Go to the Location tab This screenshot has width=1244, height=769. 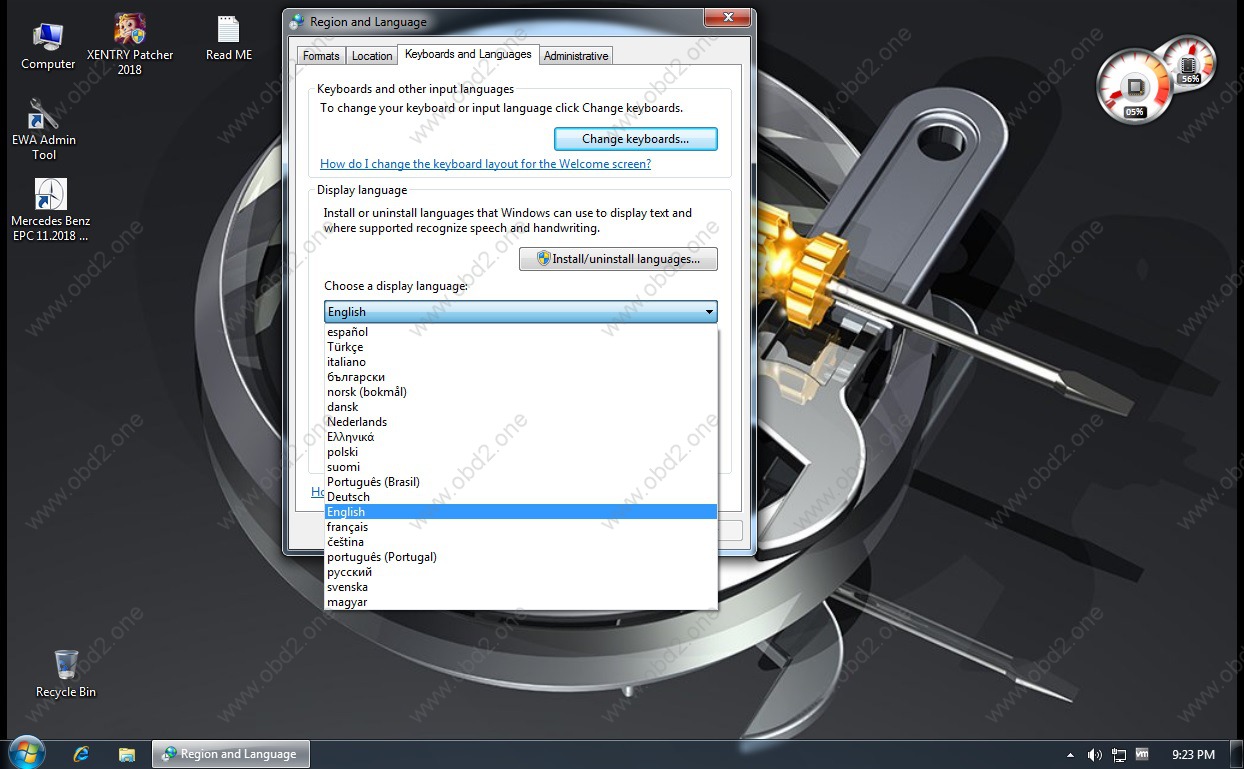coord(372,56)
